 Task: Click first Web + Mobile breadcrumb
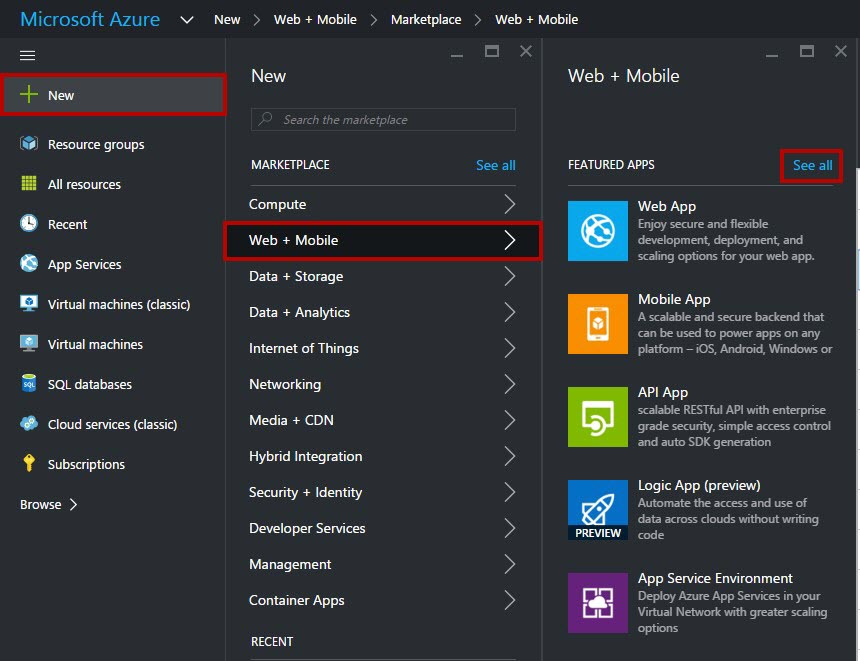(315, 20)
